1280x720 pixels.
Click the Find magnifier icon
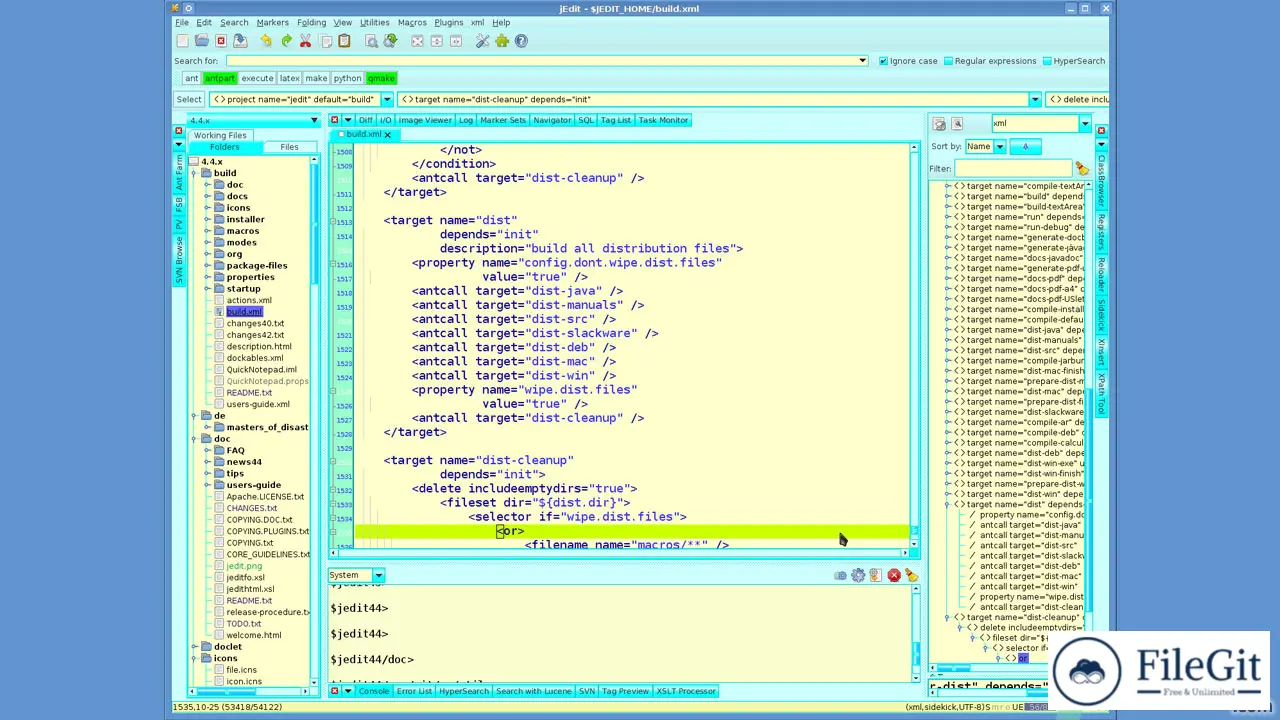click(371, 41)
